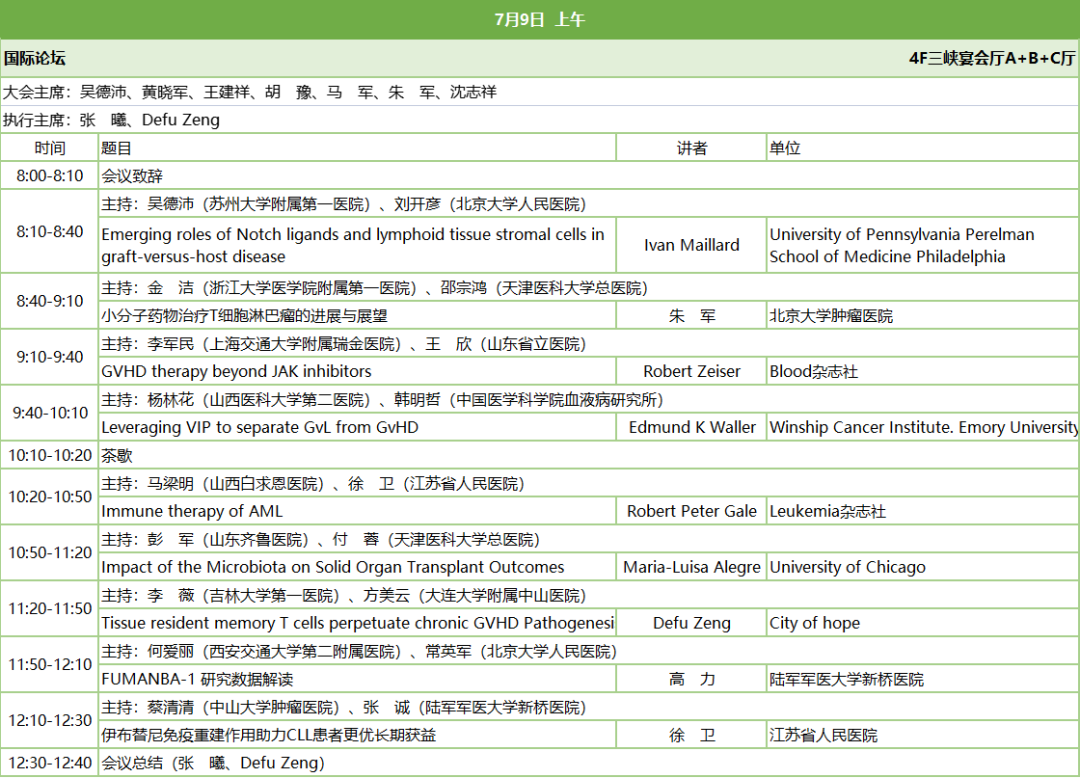Click moderator row with 金洁 and 邵宗鸿
The height and width of the screenshot is (778, 1080).
click(x=589, y=288)
